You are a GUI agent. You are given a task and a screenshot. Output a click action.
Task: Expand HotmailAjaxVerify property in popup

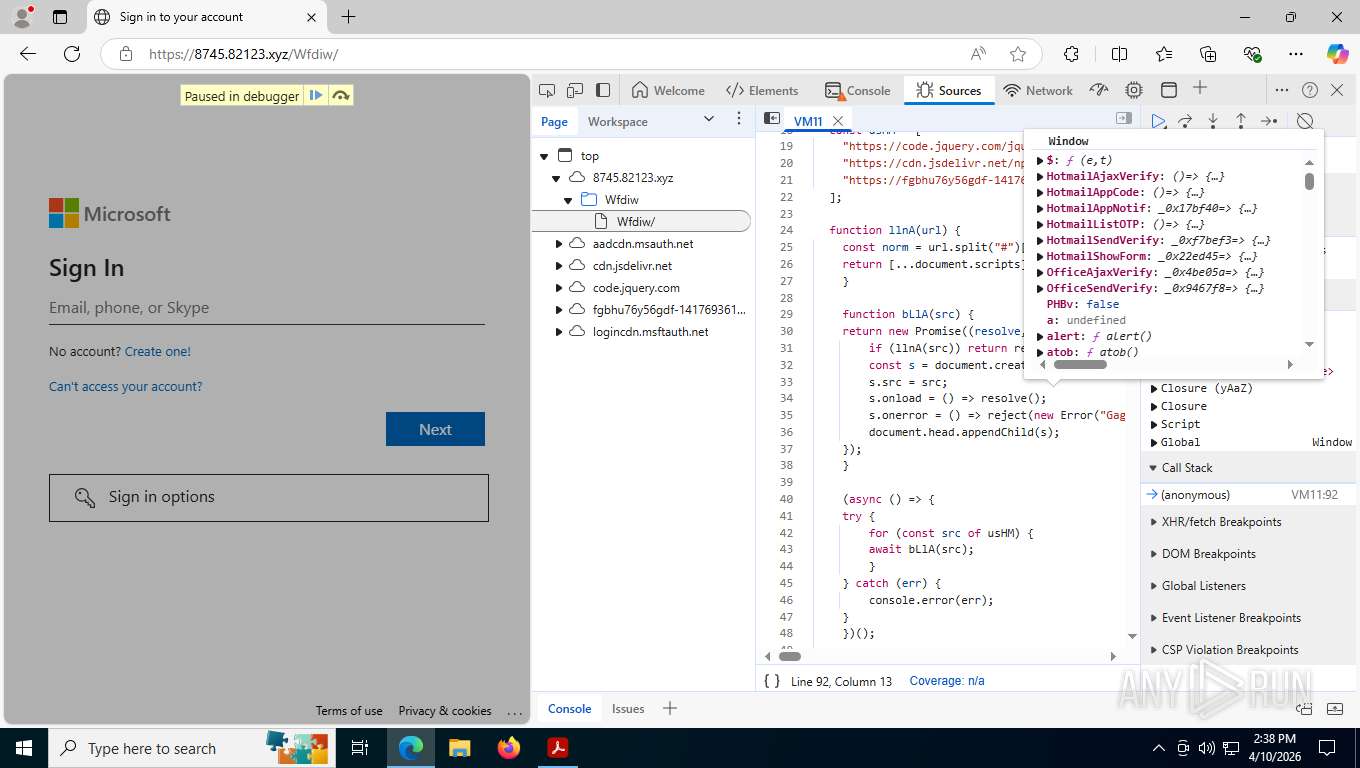coord(1040,176)
